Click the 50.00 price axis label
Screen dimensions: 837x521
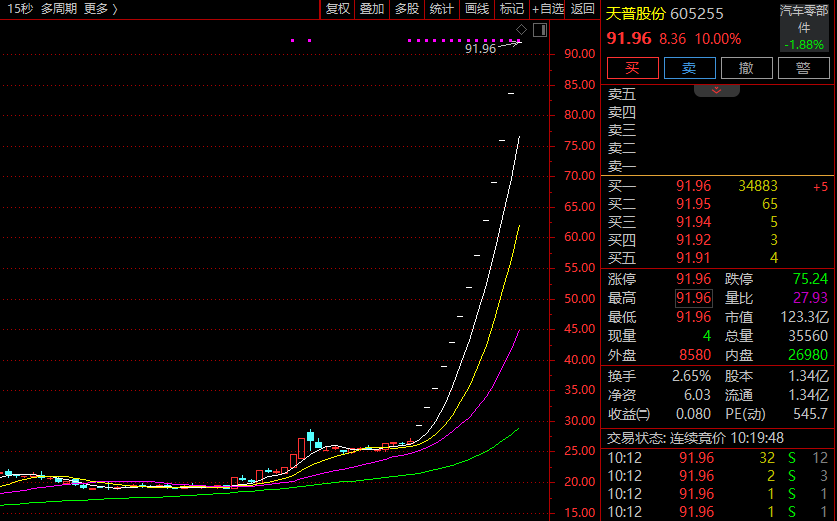tap(579, 299)
